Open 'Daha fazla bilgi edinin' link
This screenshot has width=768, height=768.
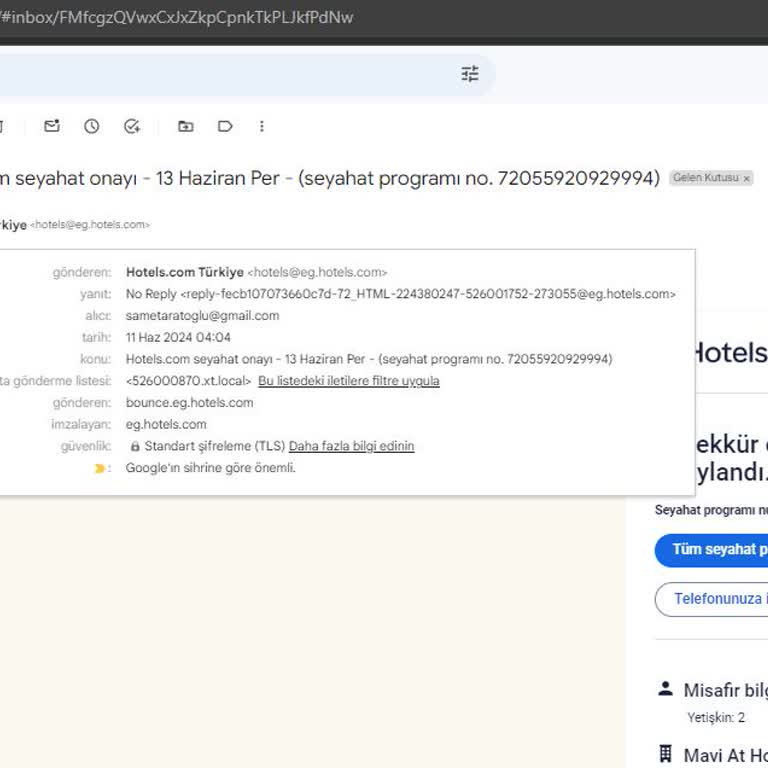[x=351, y=446]
